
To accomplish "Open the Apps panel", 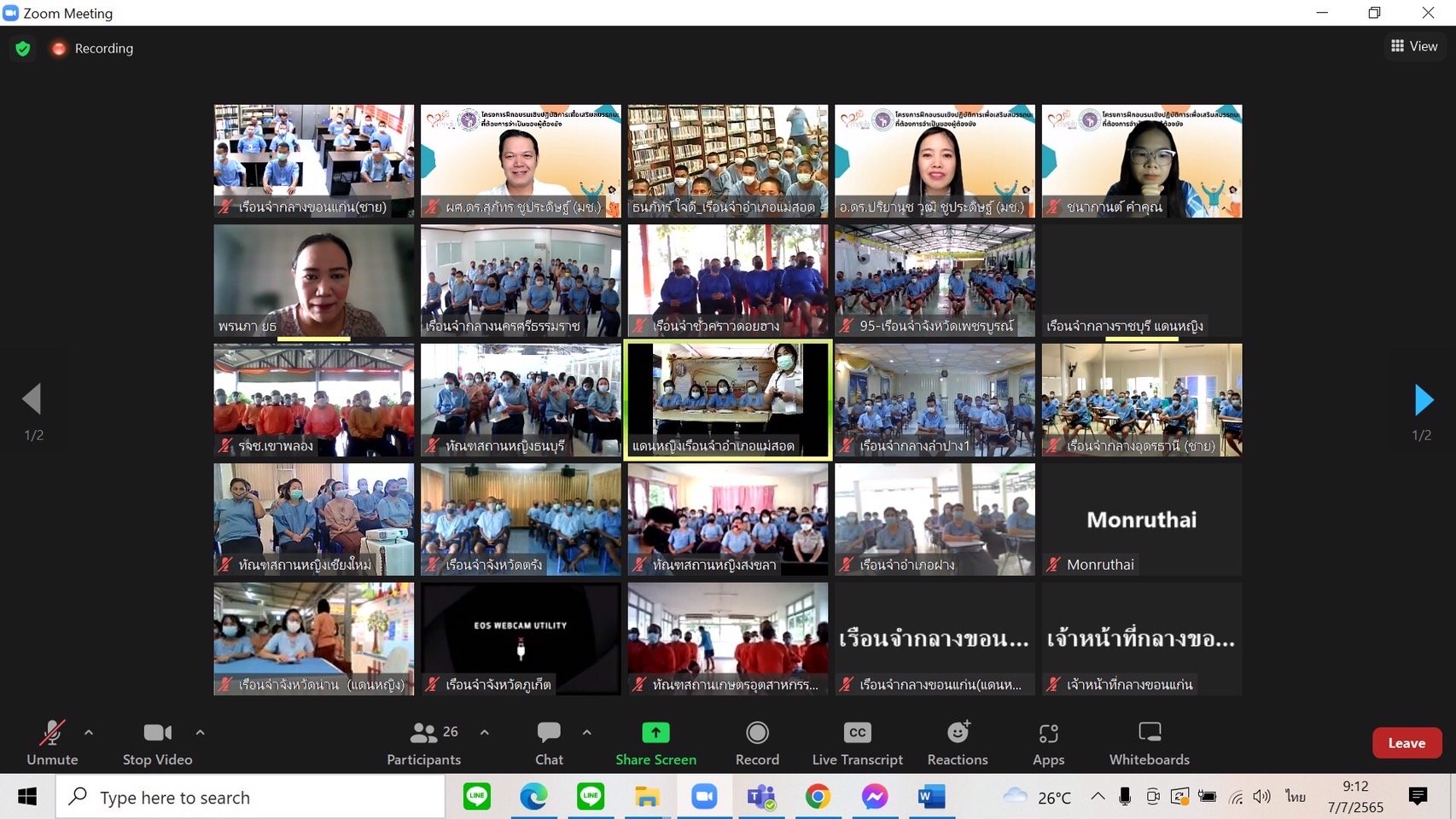I will pyautogui.click(x=1048, y=742).
